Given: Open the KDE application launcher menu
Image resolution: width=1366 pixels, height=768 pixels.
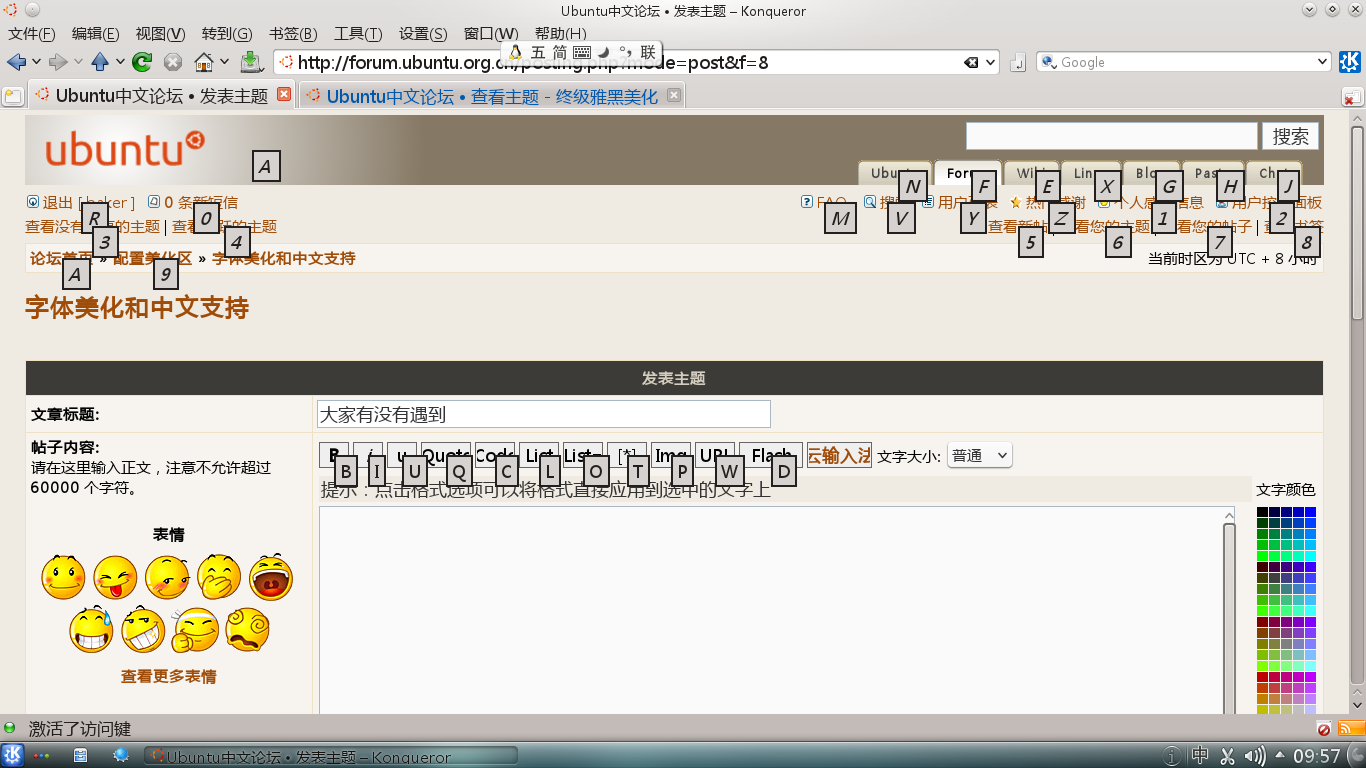Looking at the screenshot, I should click(x=13, y=756).
